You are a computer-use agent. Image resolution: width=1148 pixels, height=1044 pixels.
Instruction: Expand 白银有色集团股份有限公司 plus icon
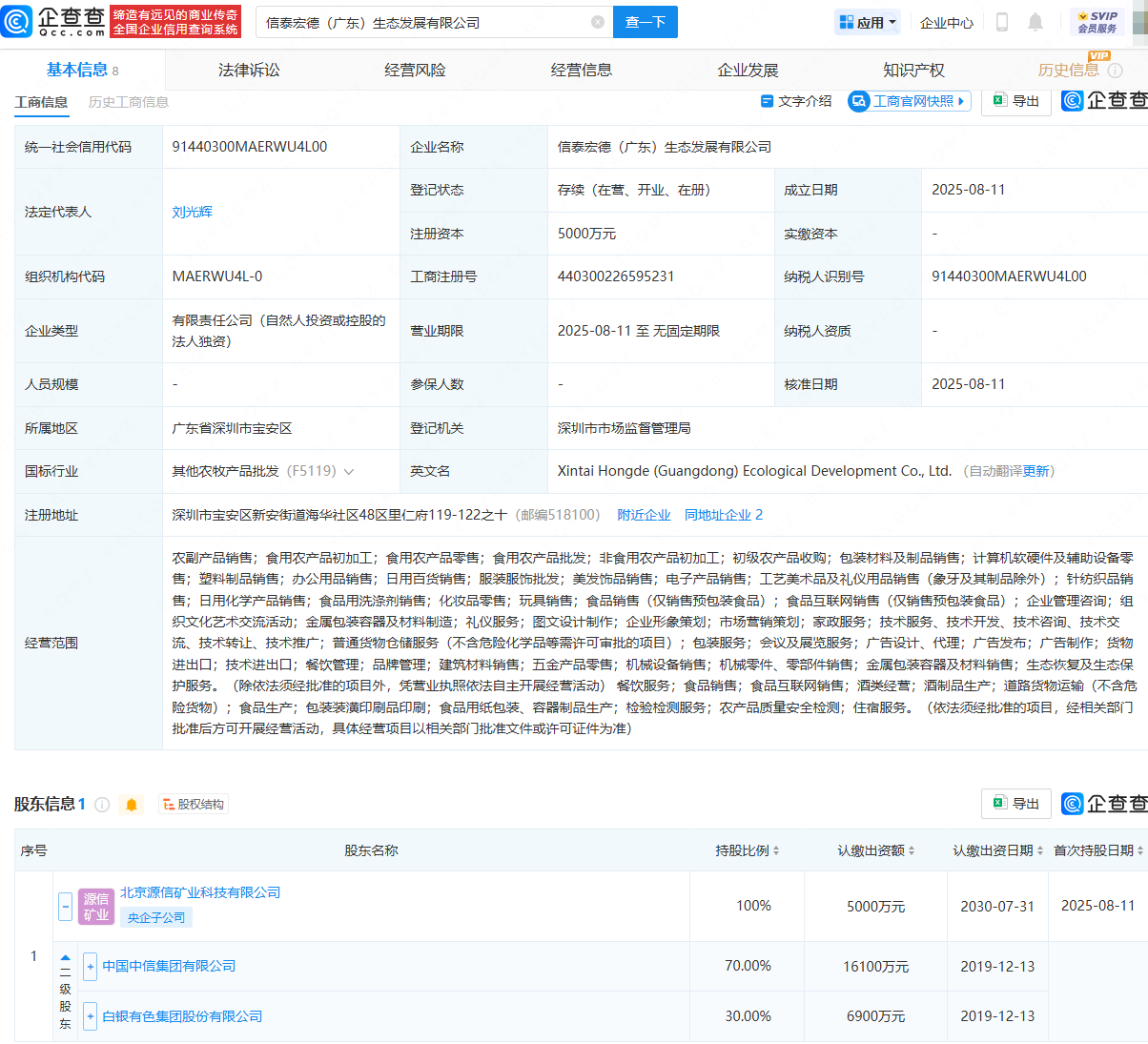point(91,1016)
